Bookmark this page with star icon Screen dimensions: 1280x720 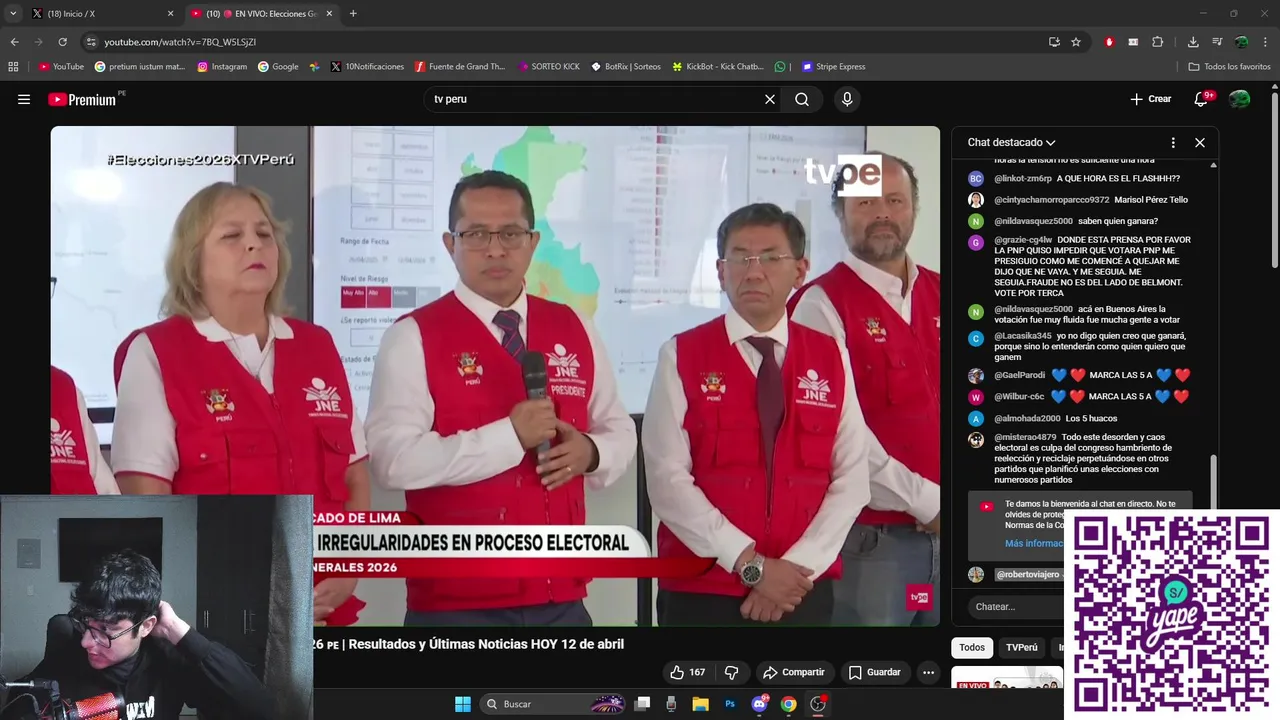click(x=1076, y=42)
